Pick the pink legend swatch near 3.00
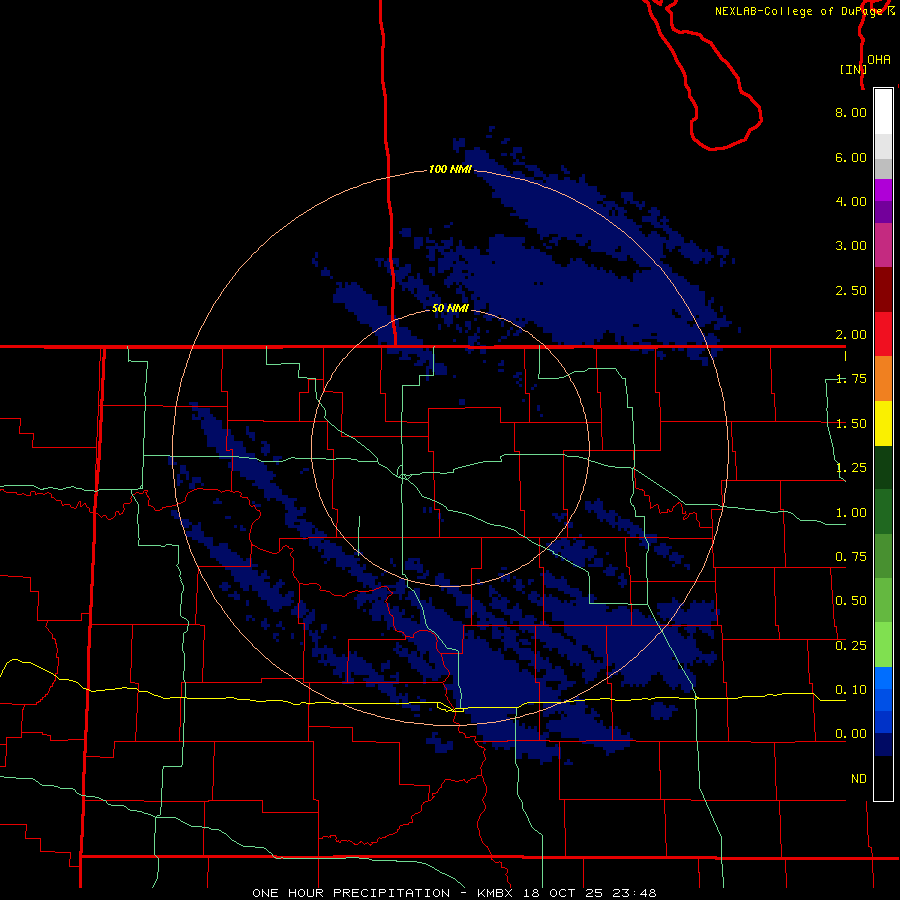The width and height of the screenshot is (900, 900). tap(883, 245)
